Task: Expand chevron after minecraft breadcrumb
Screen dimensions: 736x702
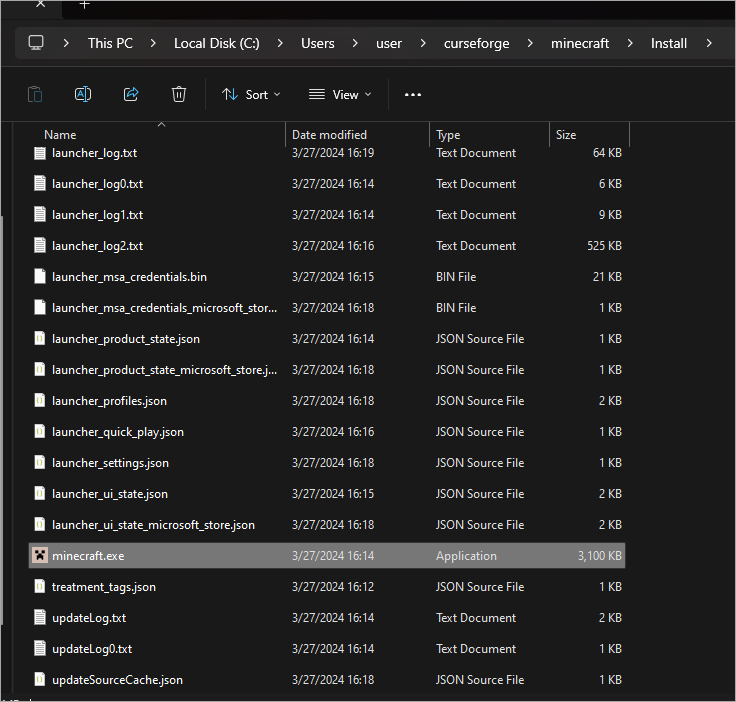Action: click(630, 43)
